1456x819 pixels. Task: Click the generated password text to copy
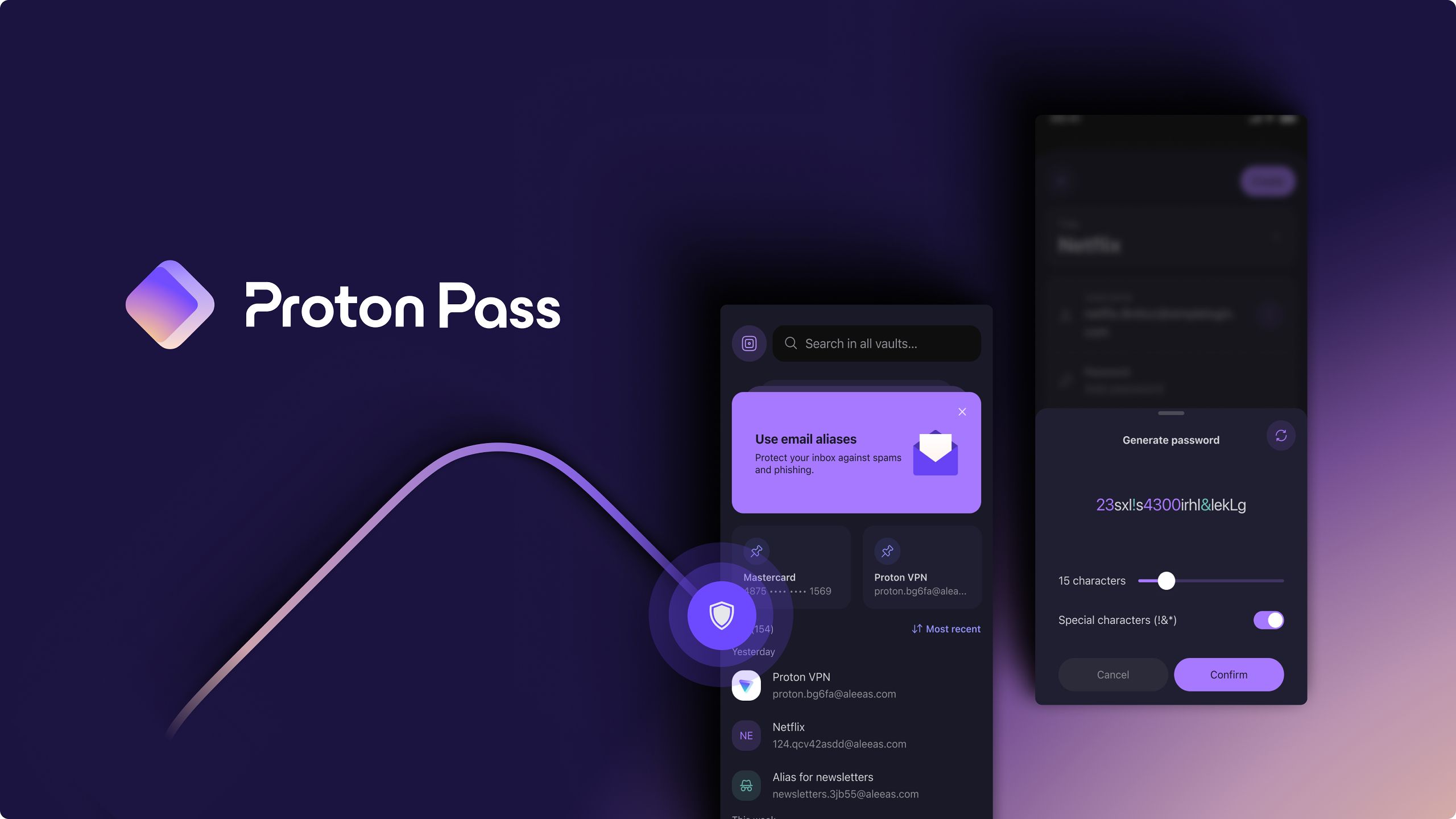click(x=1171, y=505)
